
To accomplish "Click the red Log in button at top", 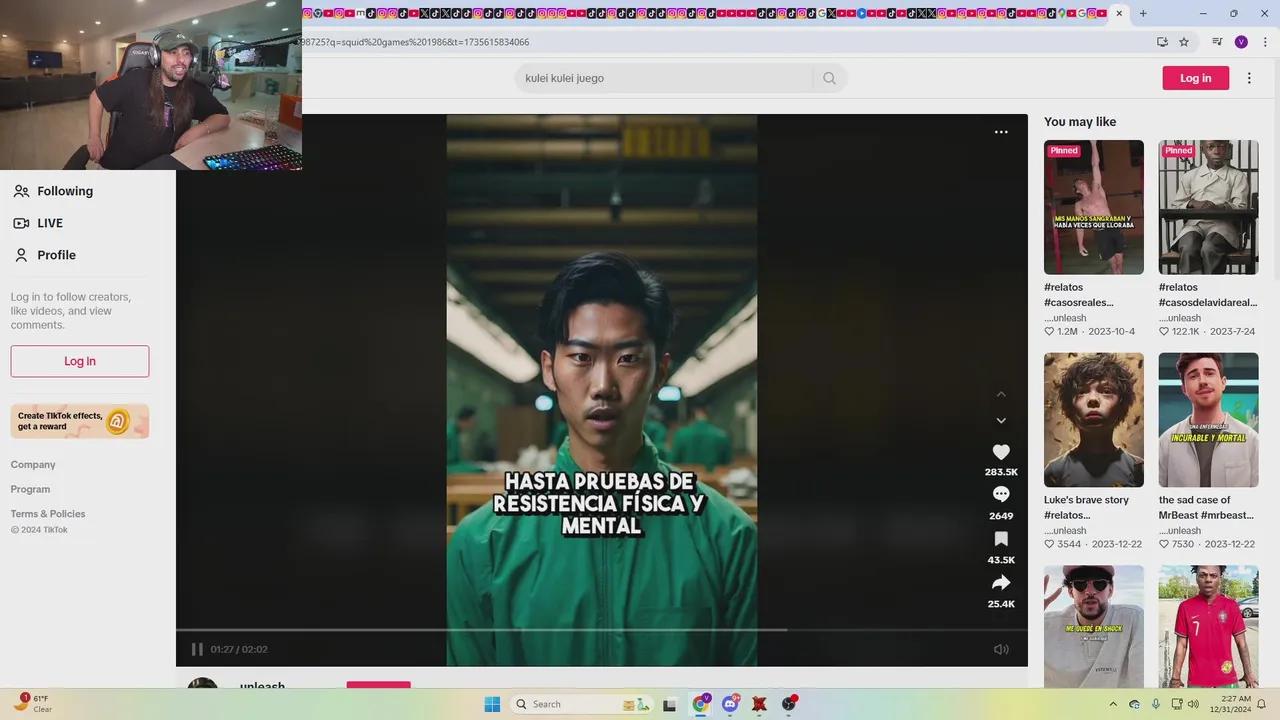I will coord(1195,78).
